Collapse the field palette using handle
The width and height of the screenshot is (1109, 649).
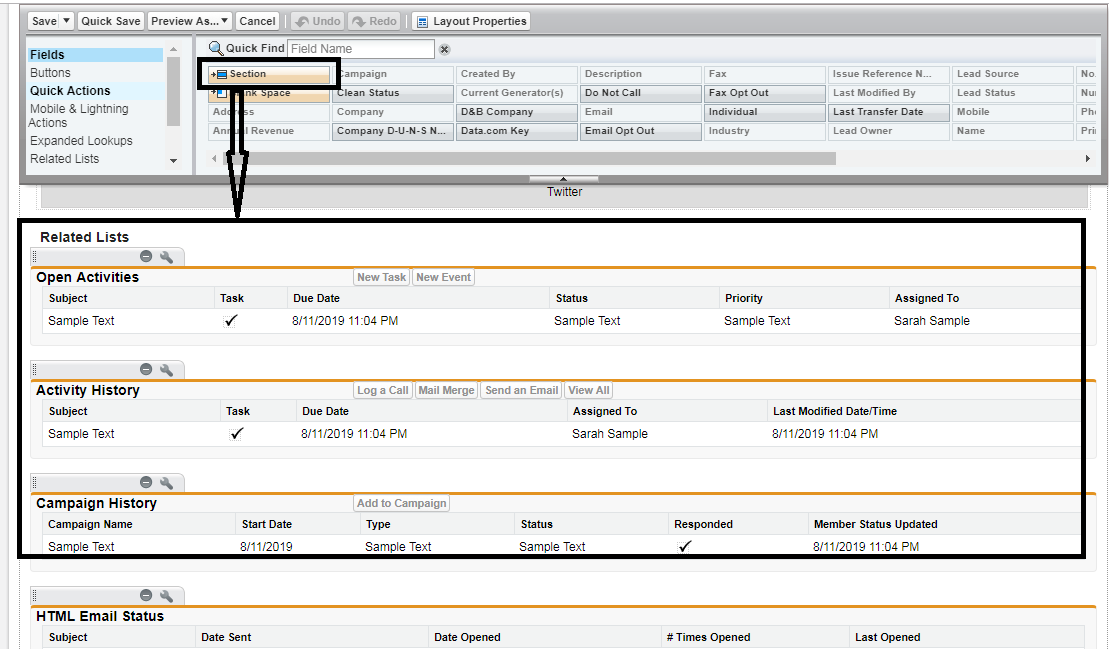click(x=563, y=179)
